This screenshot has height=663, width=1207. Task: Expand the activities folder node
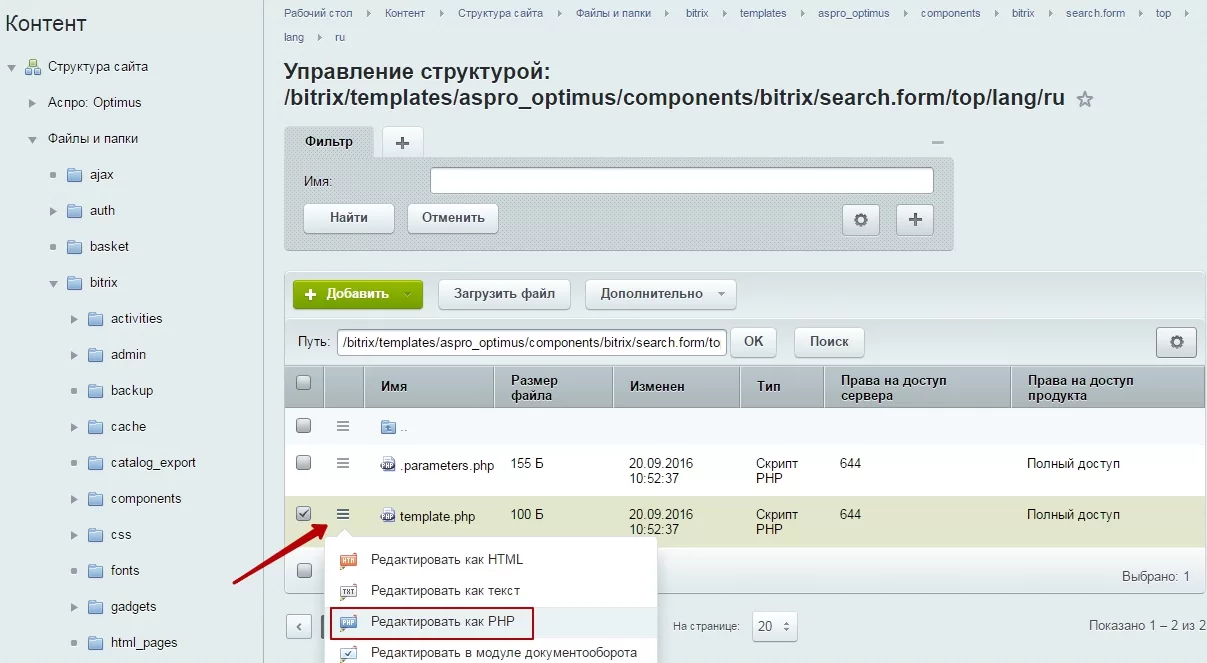(x=75, y=319)
